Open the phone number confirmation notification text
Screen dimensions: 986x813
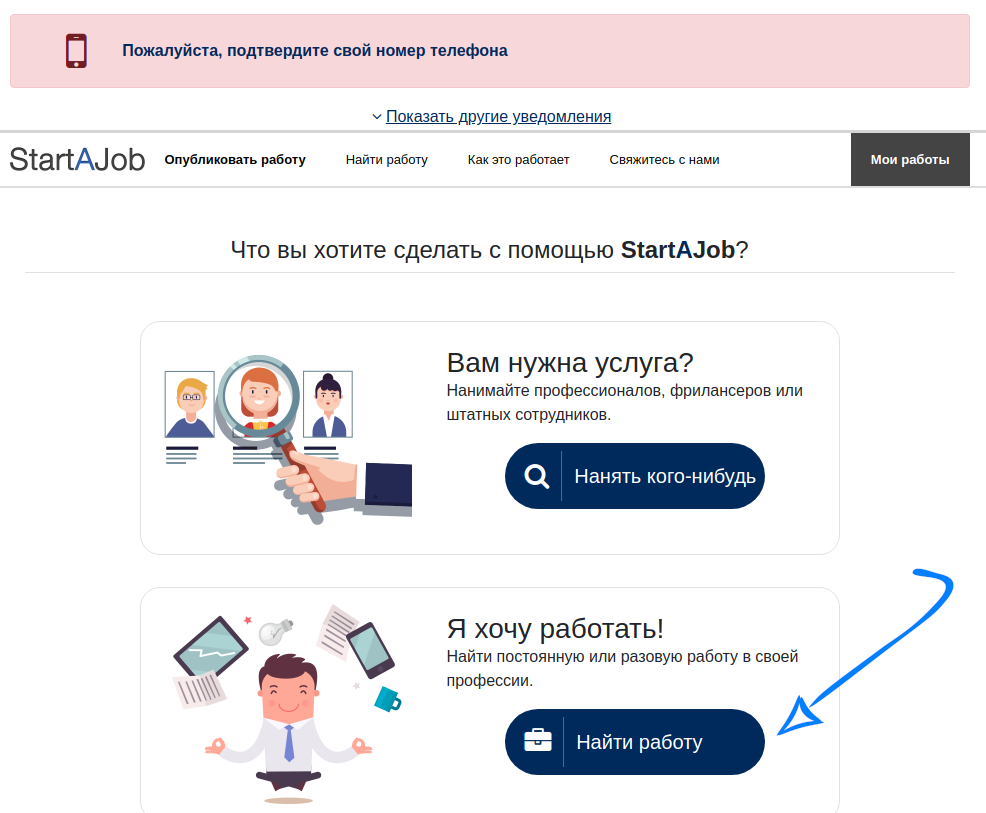click(x=315, y=50)
